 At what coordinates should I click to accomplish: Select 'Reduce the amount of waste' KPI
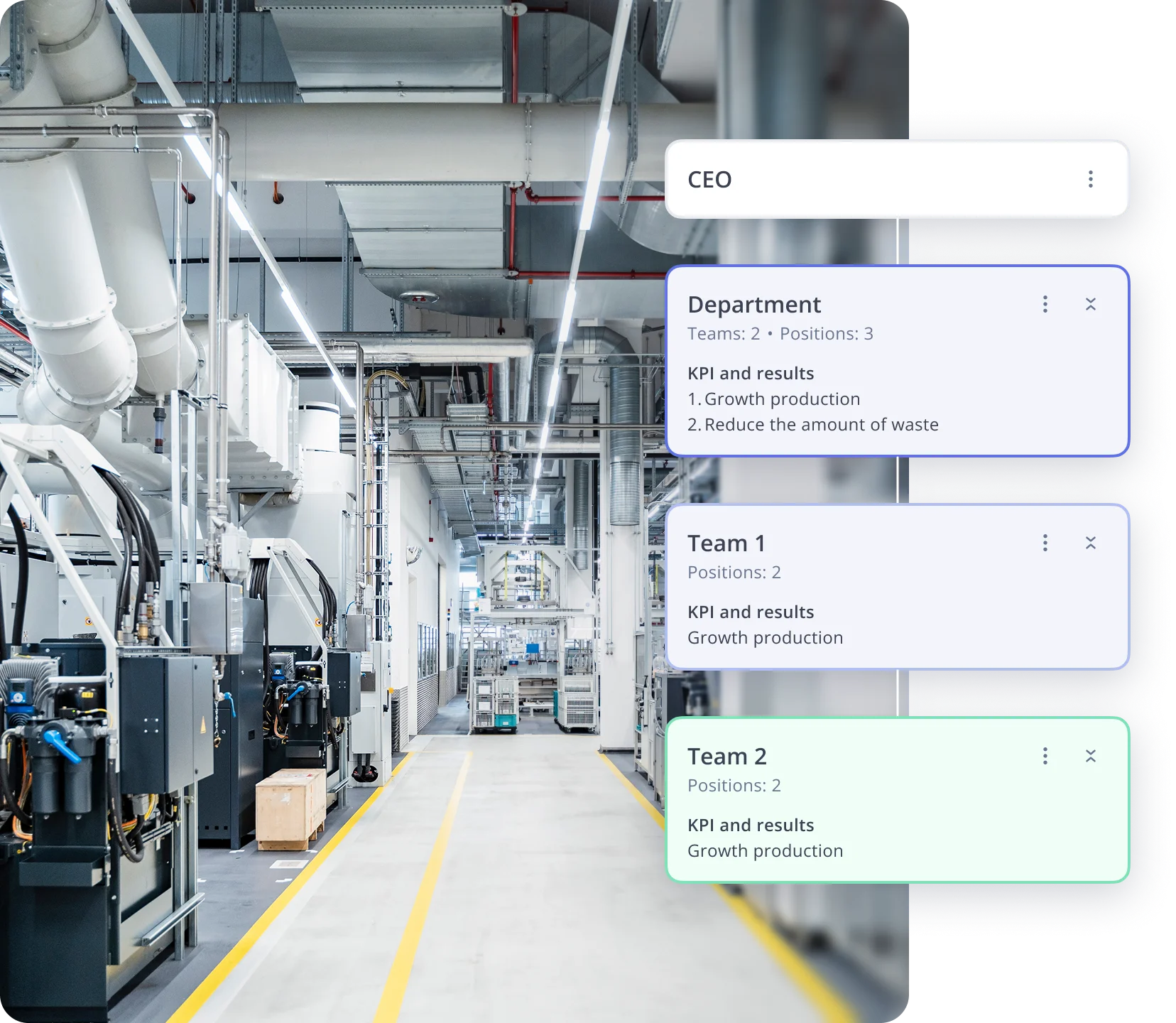click(x=820, y=425)
